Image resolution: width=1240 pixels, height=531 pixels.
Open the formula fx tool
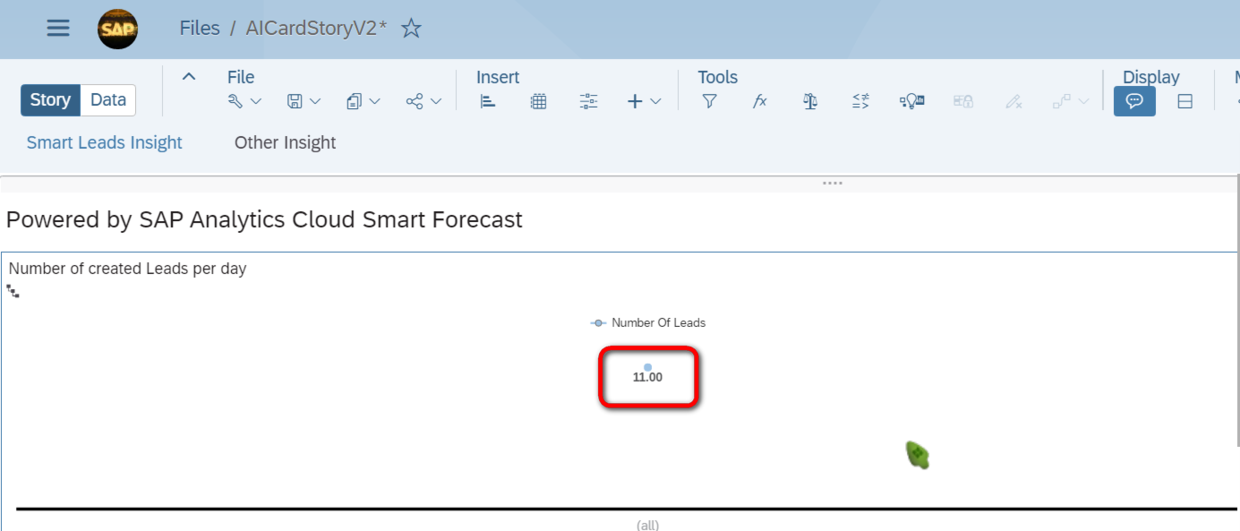pos(760,101)
